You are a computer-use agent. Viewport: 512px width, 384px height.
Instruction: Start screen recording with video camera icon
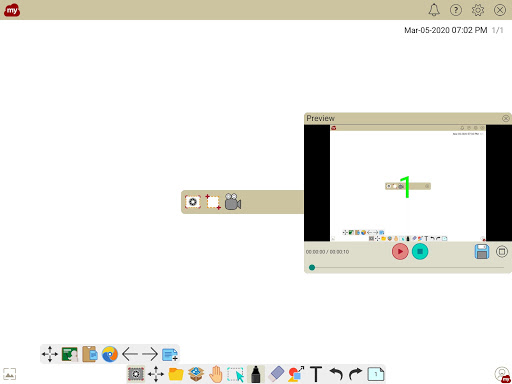point(233,202)
